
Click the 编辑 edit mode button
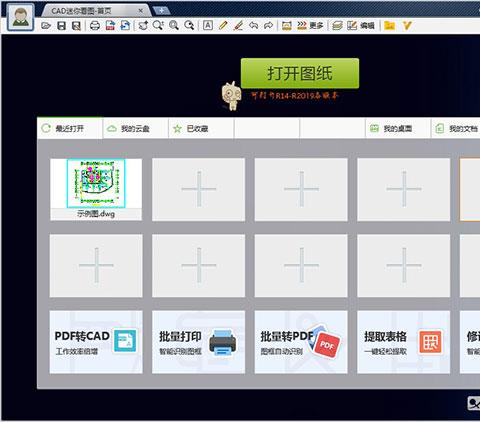coord(361,26)
